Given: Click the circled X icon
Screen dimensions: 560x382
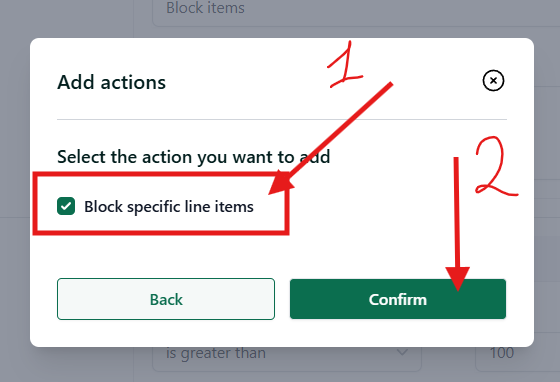Looking at the screenshot, I should pyautogui.click(x=493, y=80).
